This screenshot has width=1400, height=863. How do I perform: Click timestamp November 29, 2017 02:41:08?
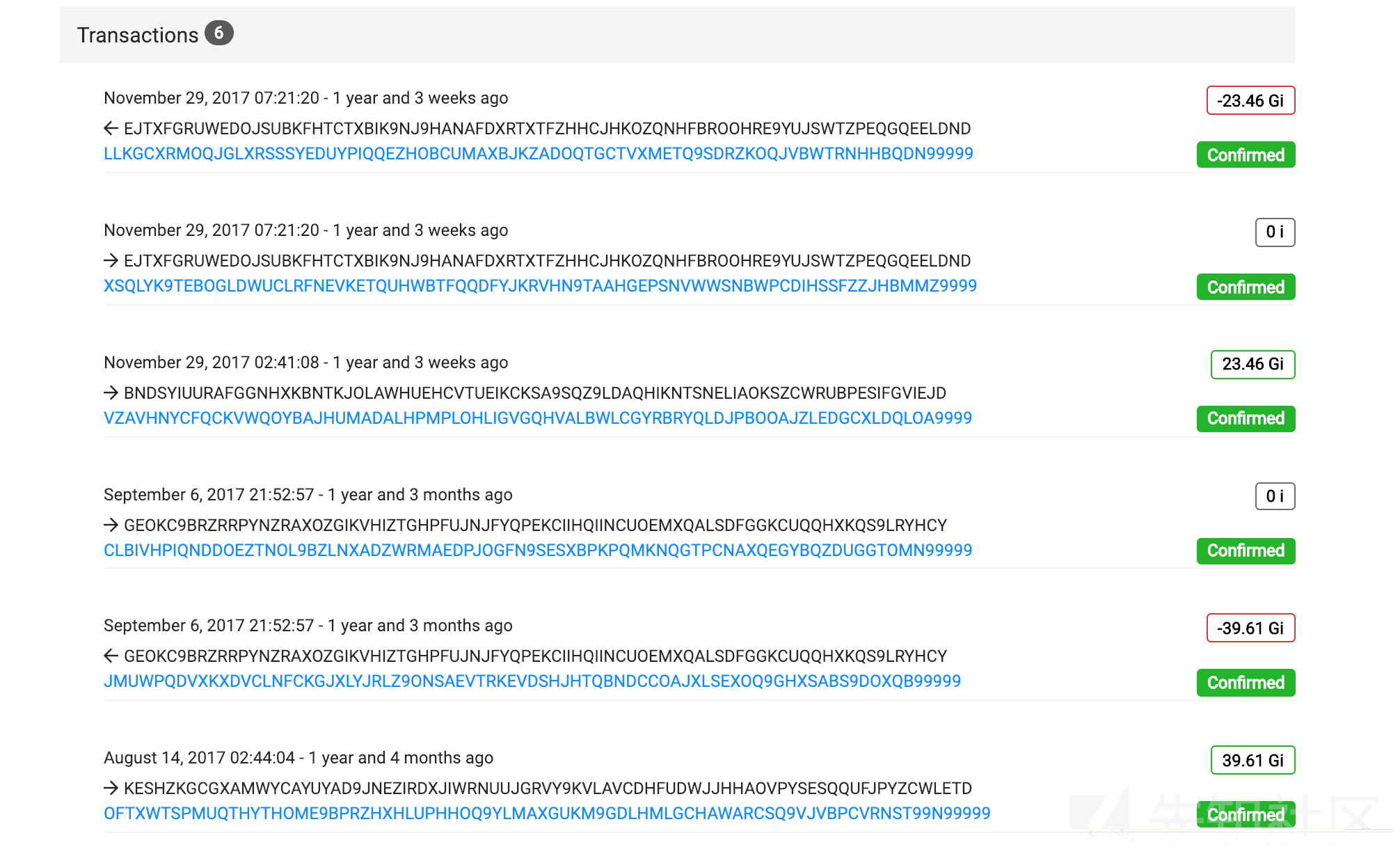212,363
